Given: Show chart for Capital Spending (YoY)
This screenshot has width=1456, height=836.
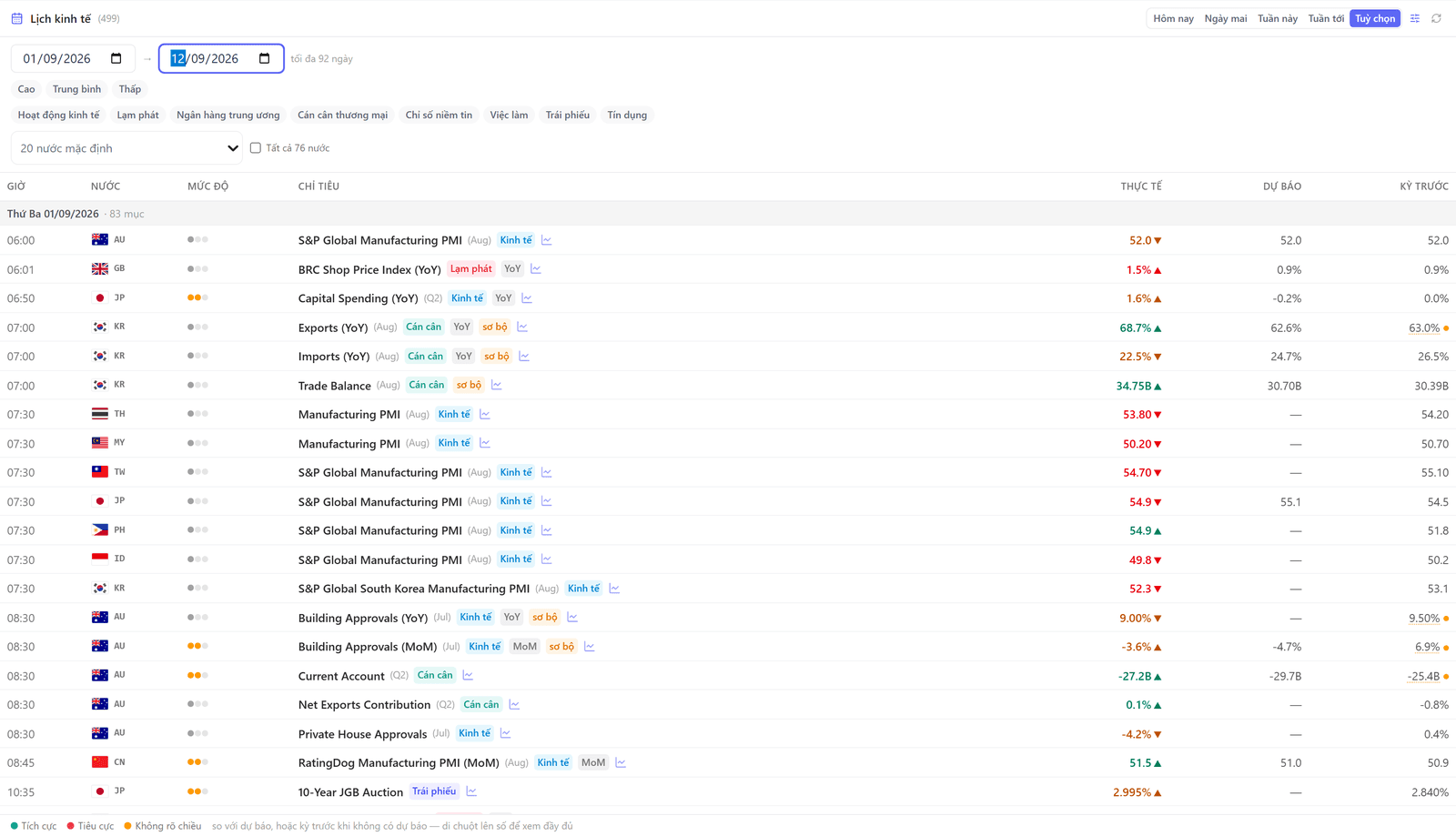Looking at the screenshot, I should pos(527,298).
